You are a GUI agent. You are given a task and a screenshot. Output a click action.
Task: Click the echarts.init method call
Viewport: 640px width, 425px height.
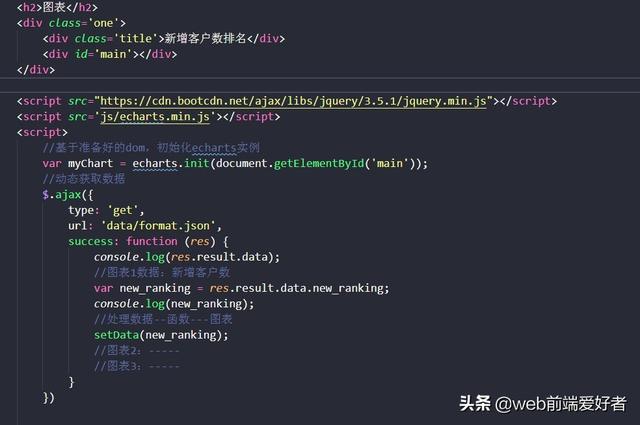[171, 163]
